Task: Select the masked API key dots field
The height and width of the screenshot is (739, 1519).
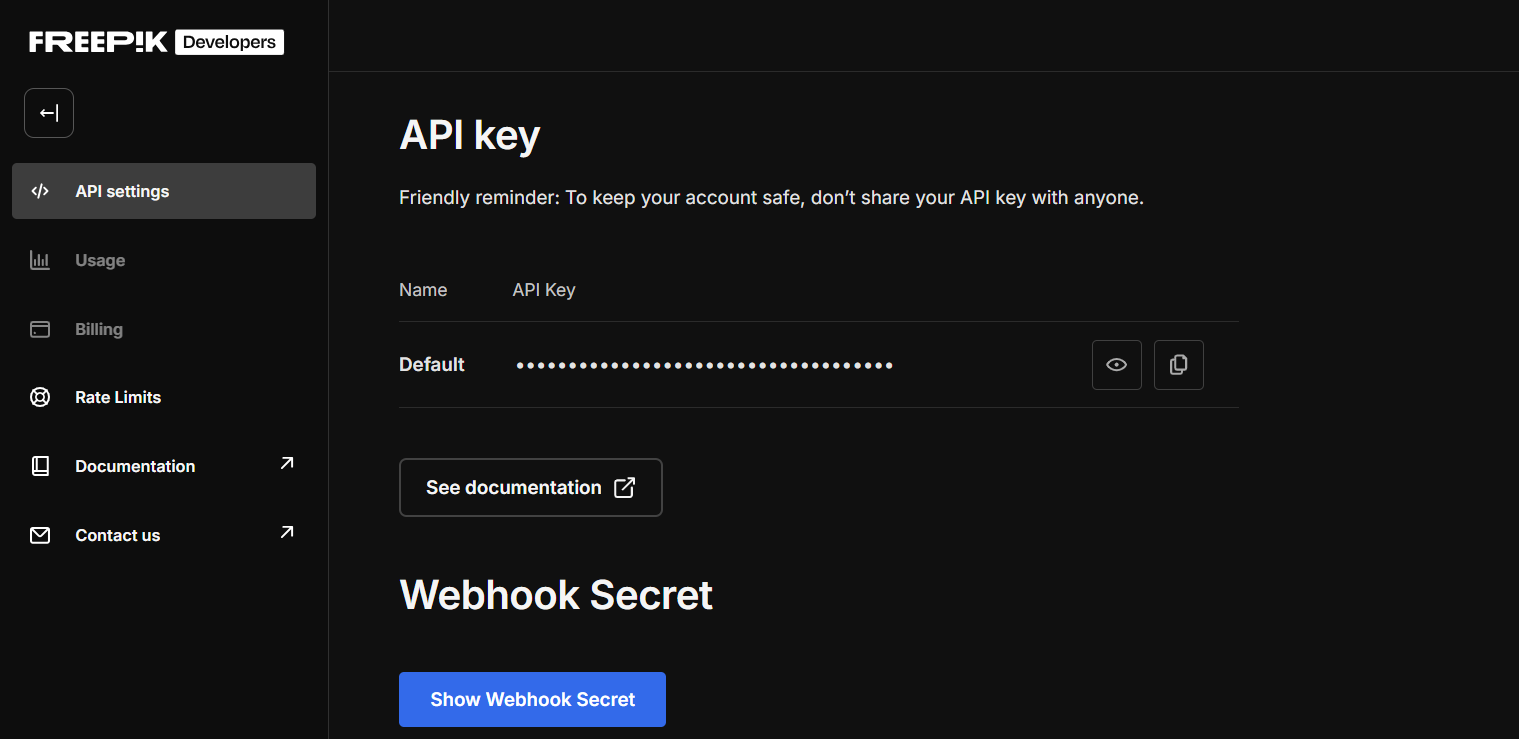Action: click(x=704, y=364)
